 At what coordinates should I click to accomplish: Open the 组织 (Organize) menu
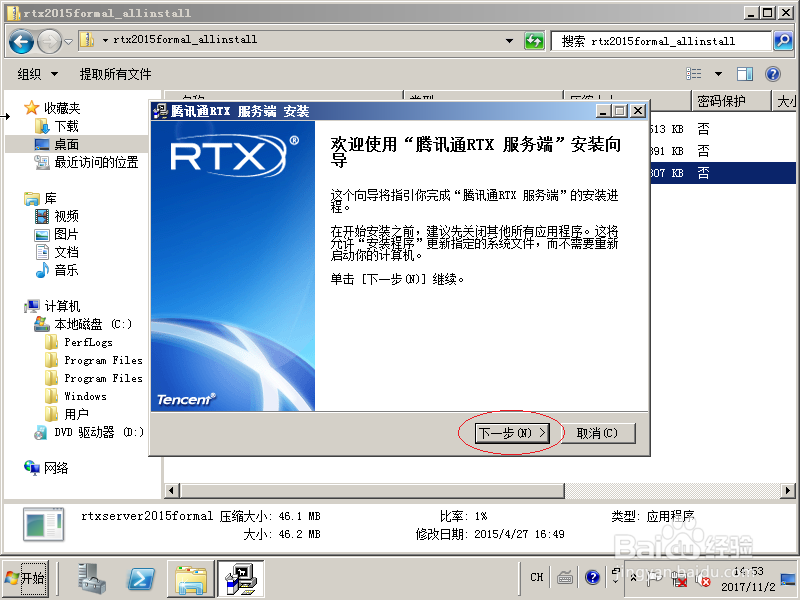tap(38, 74)
